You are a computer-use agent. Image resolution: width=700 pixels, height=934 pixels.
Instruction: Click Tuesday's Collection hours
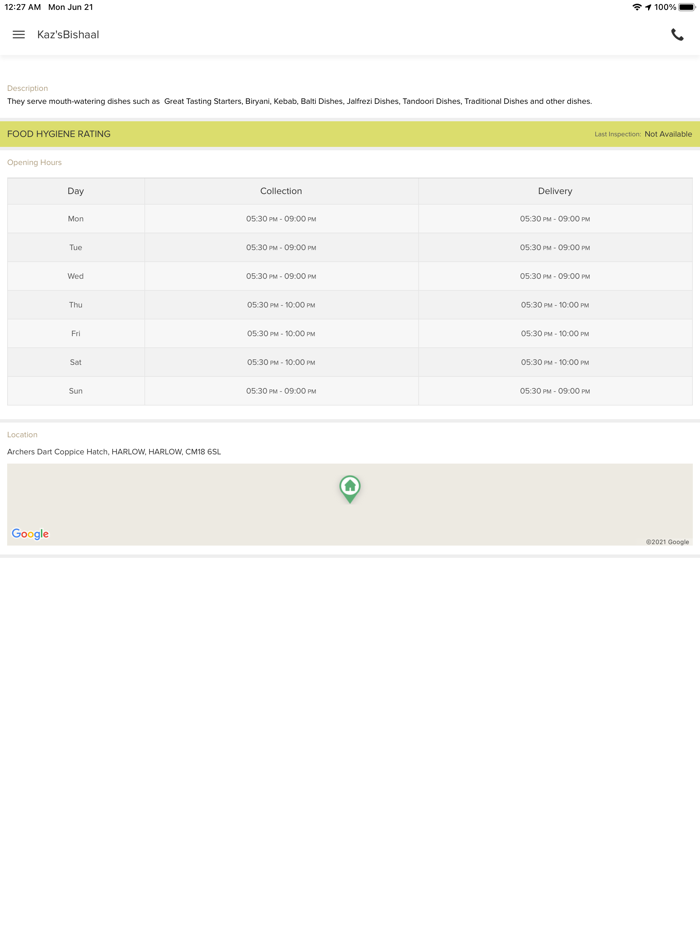(281, 247)
